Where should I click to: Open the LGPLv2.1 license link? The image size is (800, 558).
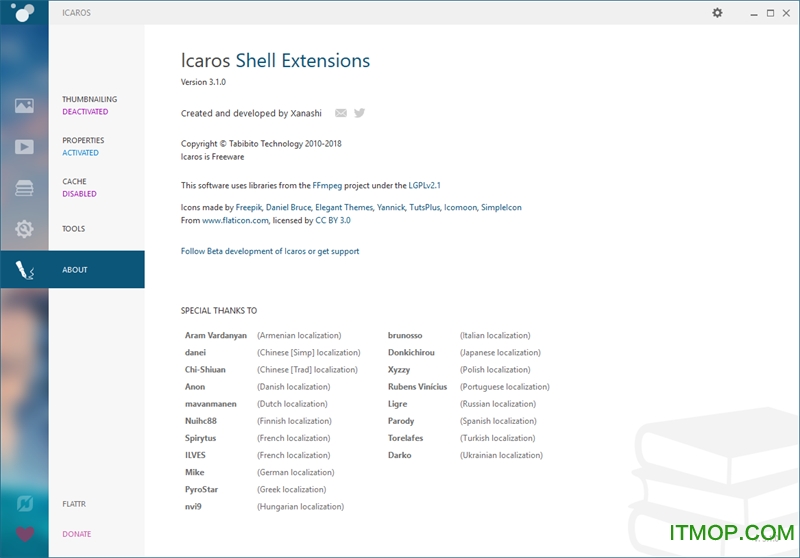point(424,185)
